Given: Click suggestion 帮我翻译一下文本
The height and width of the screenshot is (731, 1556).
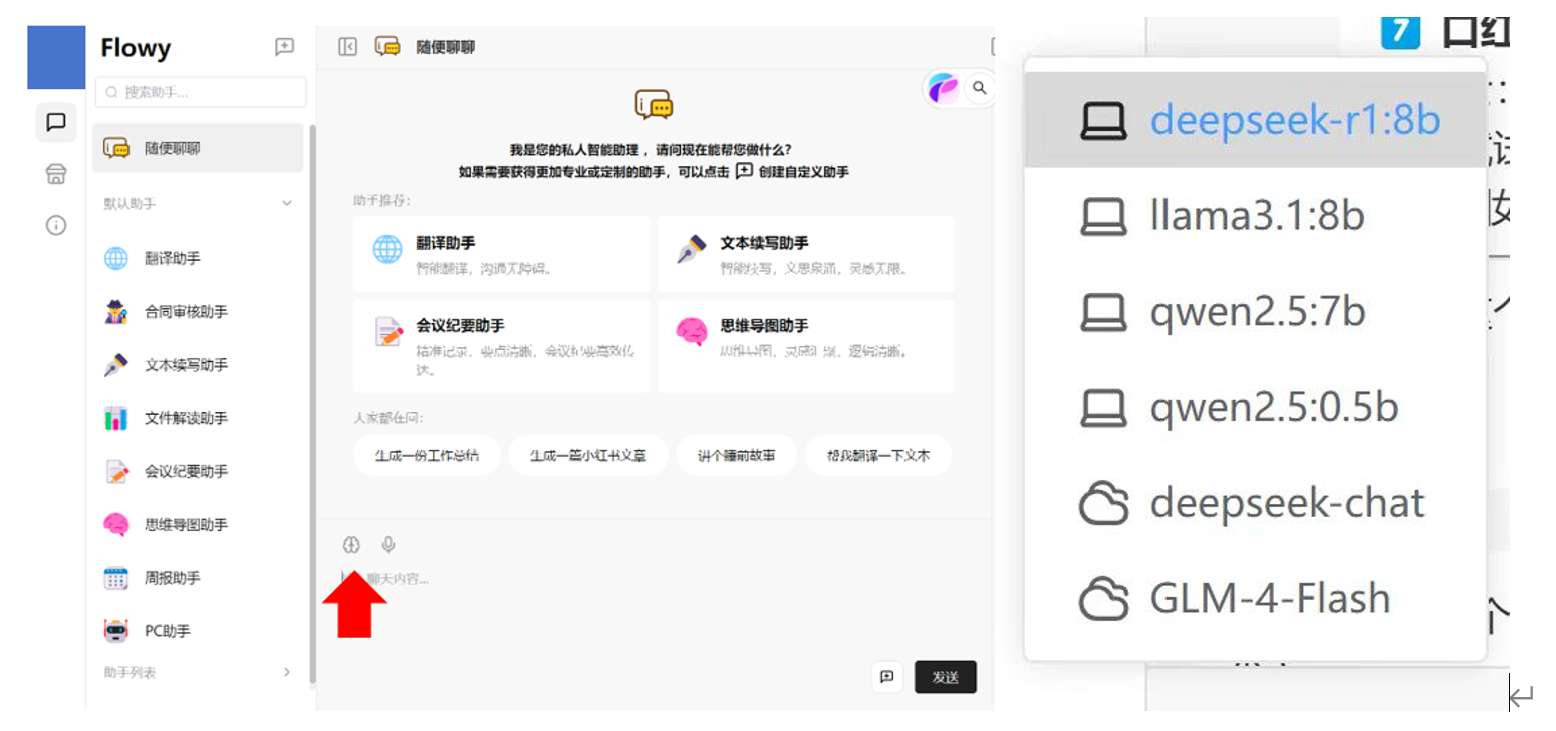Looking at the screenshot, I should tap(878, 455).
